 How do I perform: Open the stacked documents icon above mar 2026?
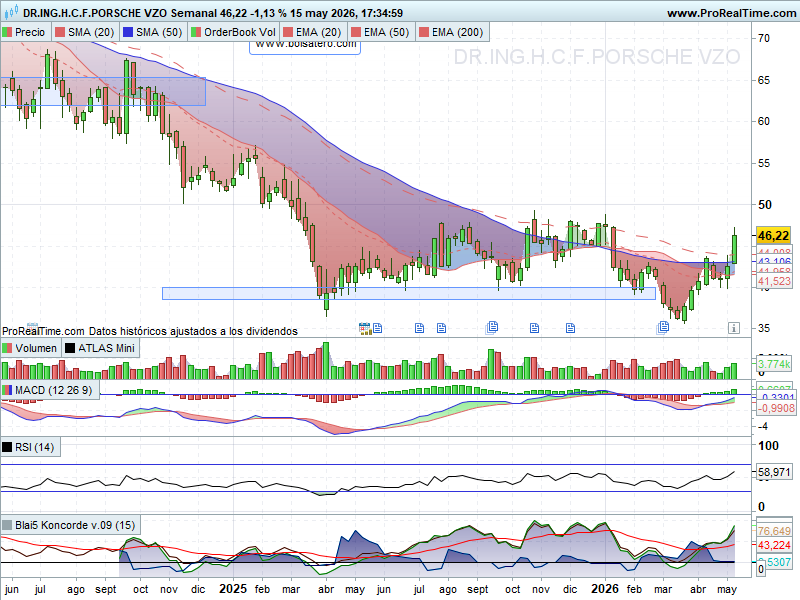coord(663,327)
